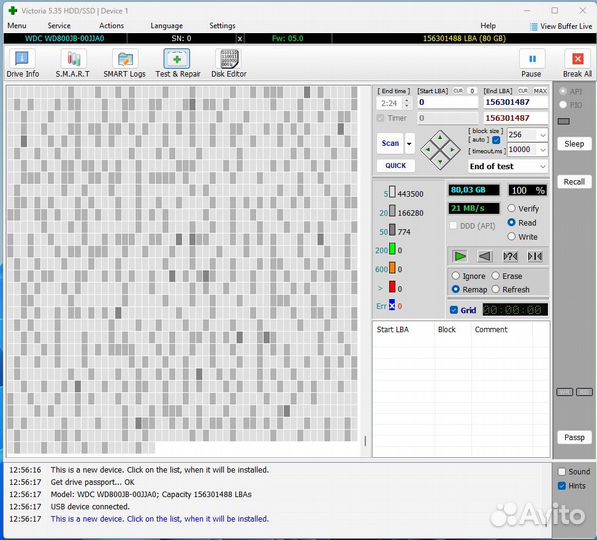Click the up arrow on navigation diamond

tap(440, 137)
